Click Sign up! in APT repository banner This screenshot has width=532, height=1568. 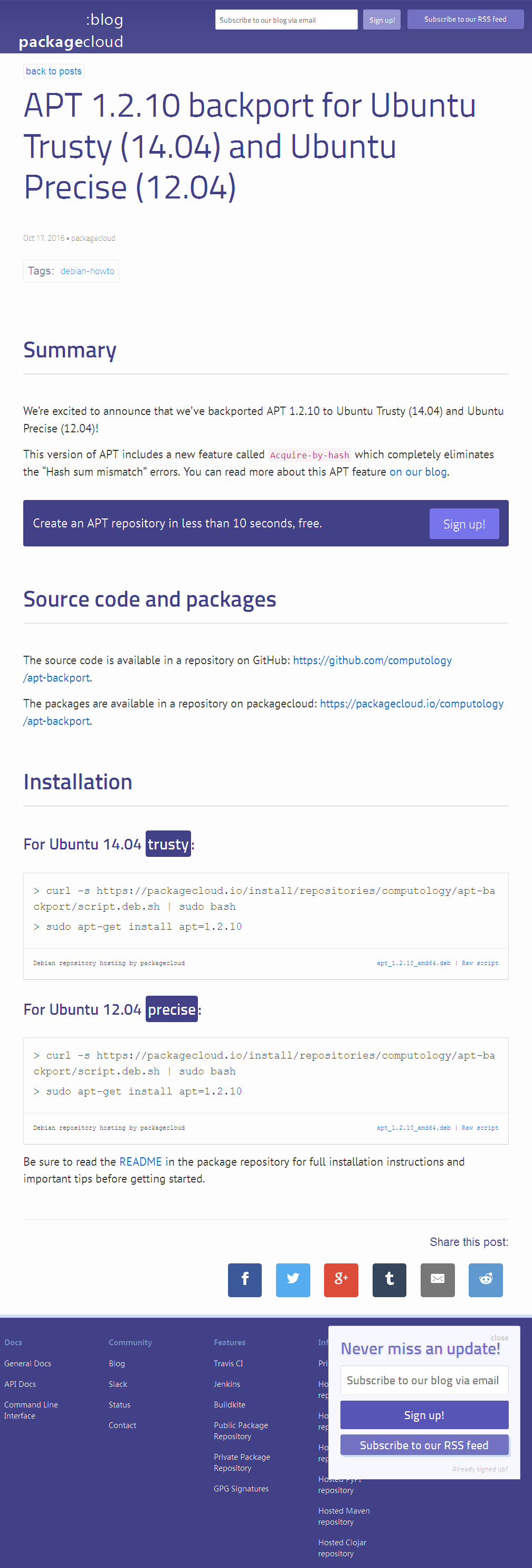[464, 524]
